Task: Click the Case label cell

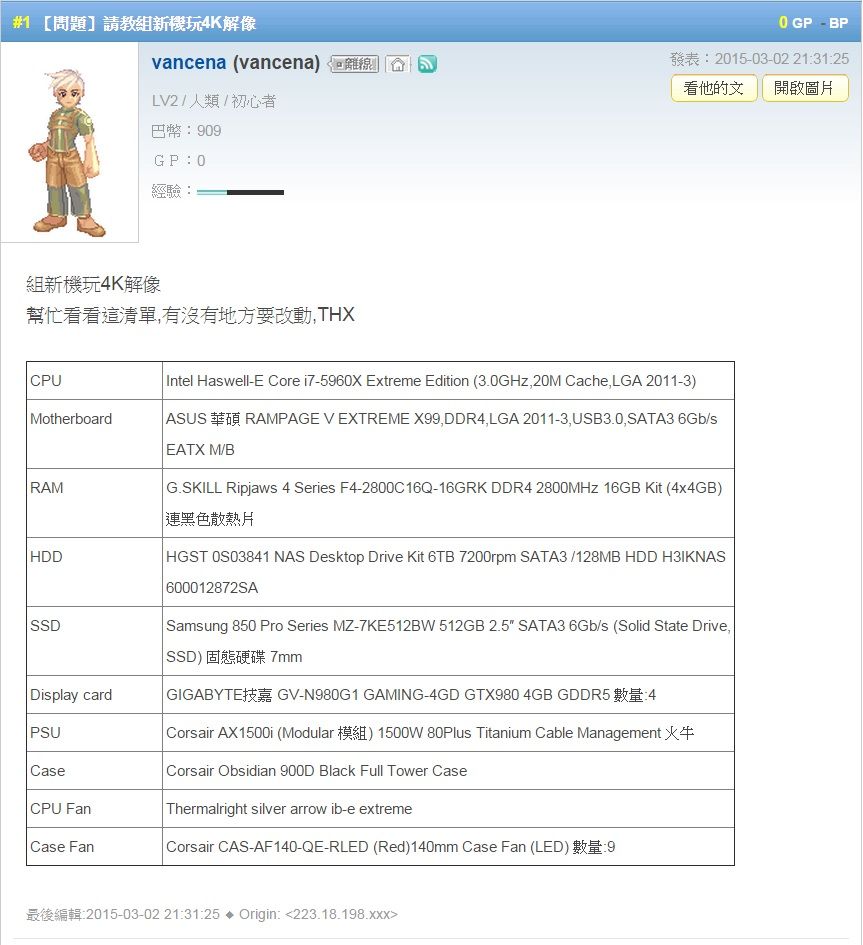Action: tap(94, 770)
